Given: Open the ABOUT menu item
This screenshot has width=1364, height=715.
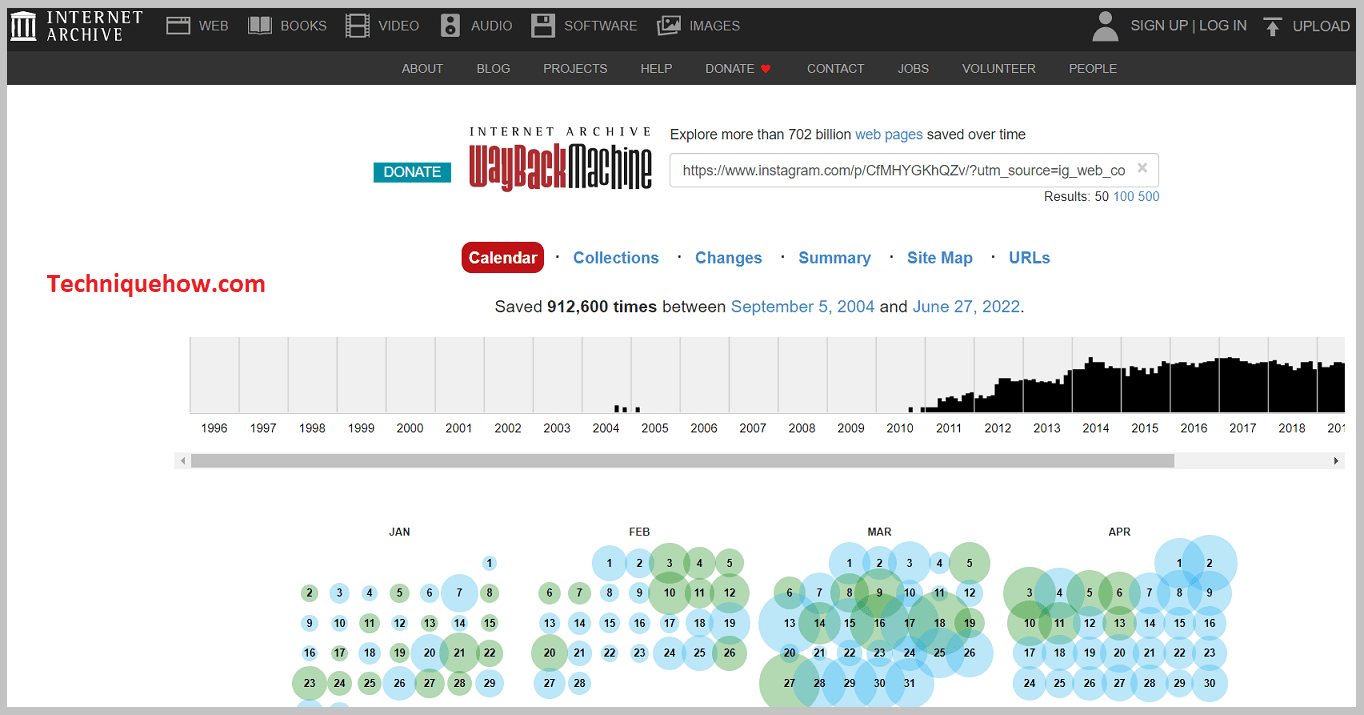Looking at the screenshot, I should point(422,69).
